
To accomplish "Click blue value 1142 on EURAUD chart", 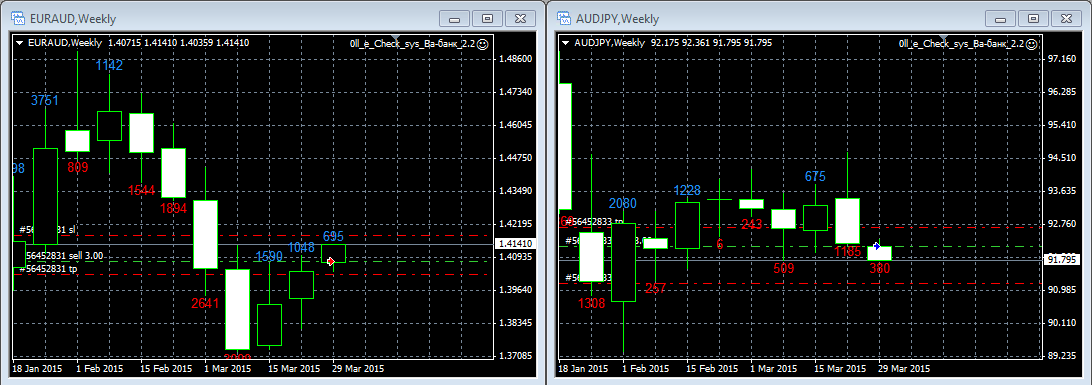I will [109, 65].
